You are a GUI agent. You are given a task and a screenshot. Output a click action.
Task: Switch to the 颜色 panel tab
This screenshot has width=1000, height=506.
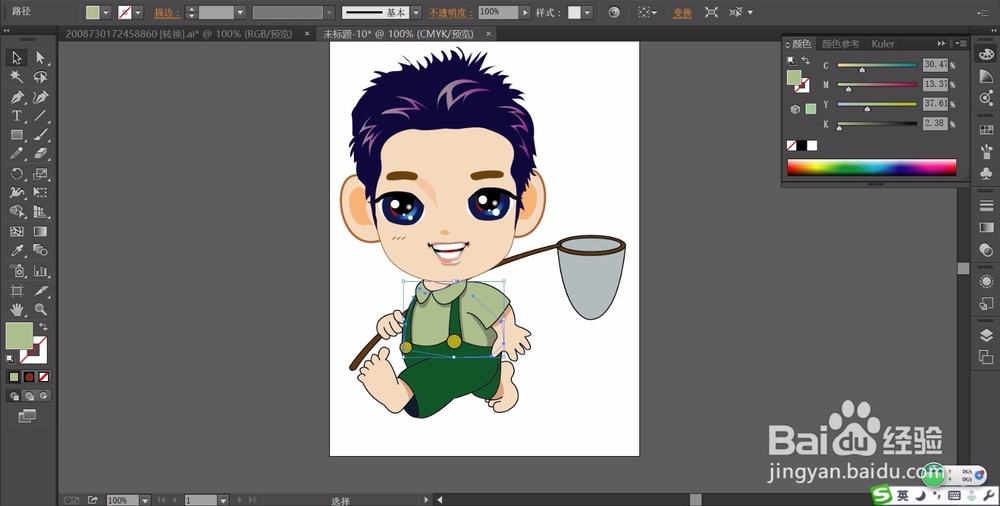(802, 44)
